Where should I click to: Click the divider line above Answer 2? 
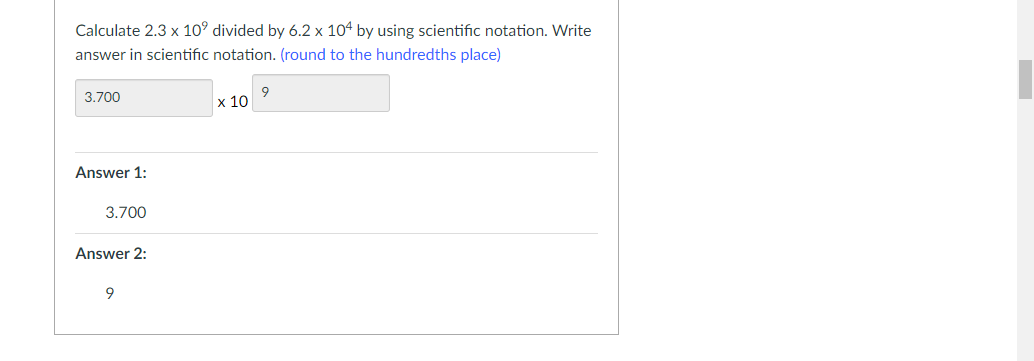click(336, 233)
